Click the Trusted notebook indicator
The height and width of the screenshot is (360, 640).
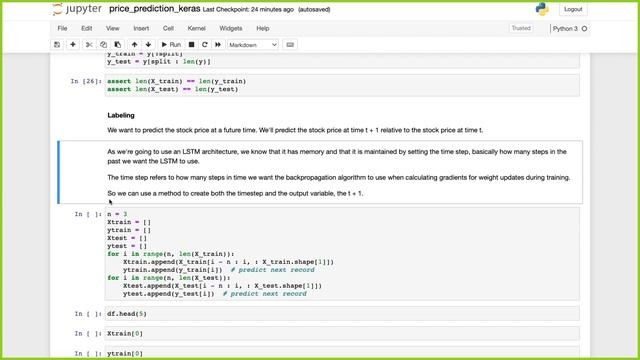pyautogui.click(x=521, y=28)
